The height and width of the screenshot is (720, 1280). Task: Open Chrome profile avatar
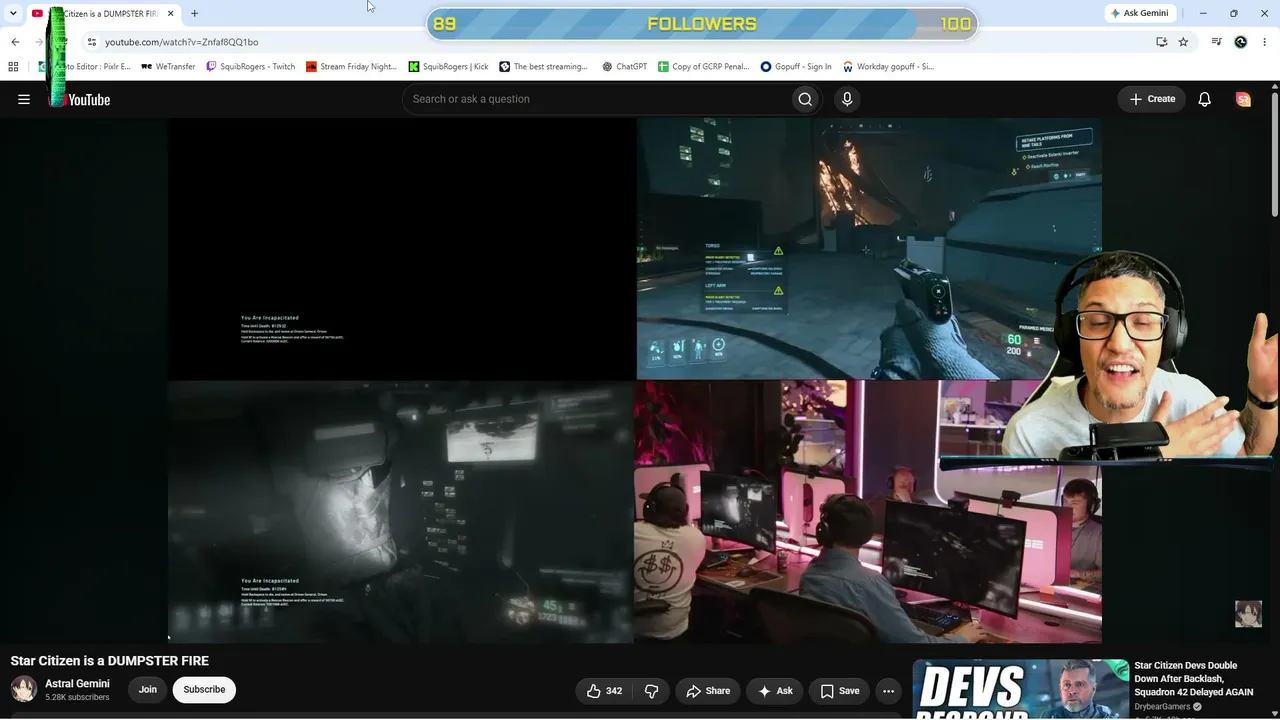pyautogui.click(x=1241, y=42)
